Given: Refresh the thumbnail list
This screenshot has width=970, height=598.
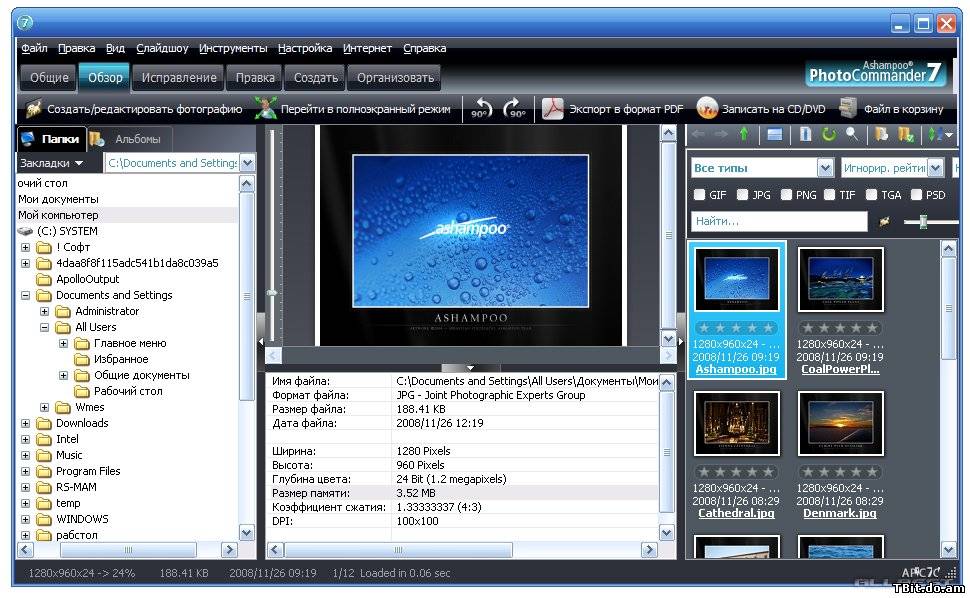Looking at the screenshot, I should (x=829, y=135).
